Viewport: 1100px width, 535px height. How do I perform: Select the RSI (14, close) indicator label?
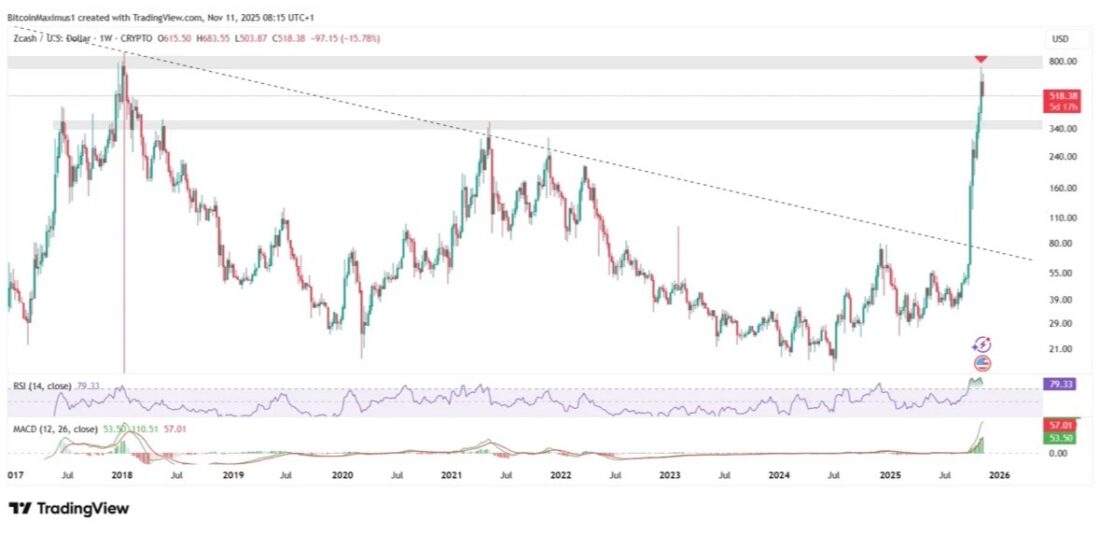pyautogui.click(x=40, y=383)
